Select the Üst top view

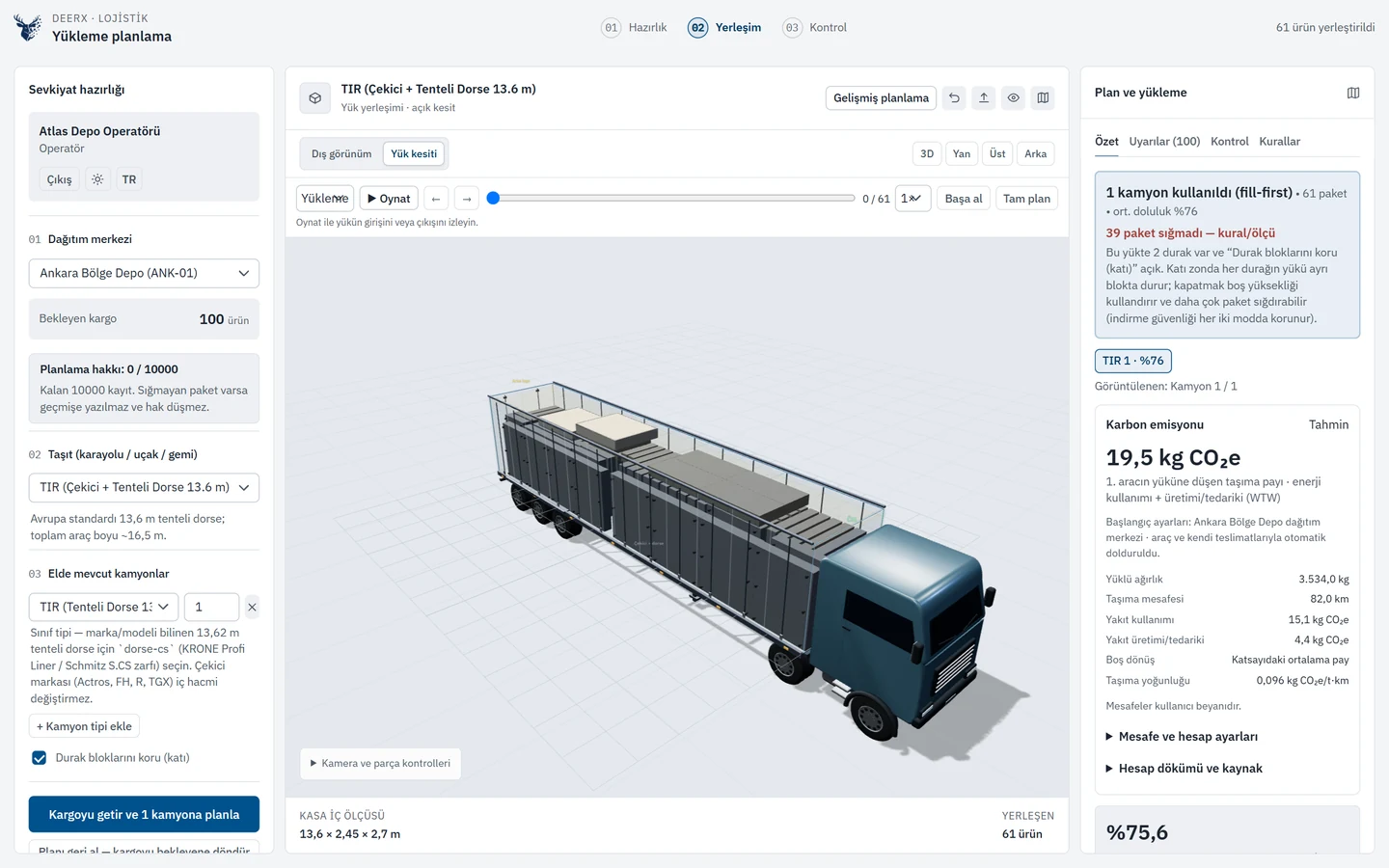[x=997, y=153]
